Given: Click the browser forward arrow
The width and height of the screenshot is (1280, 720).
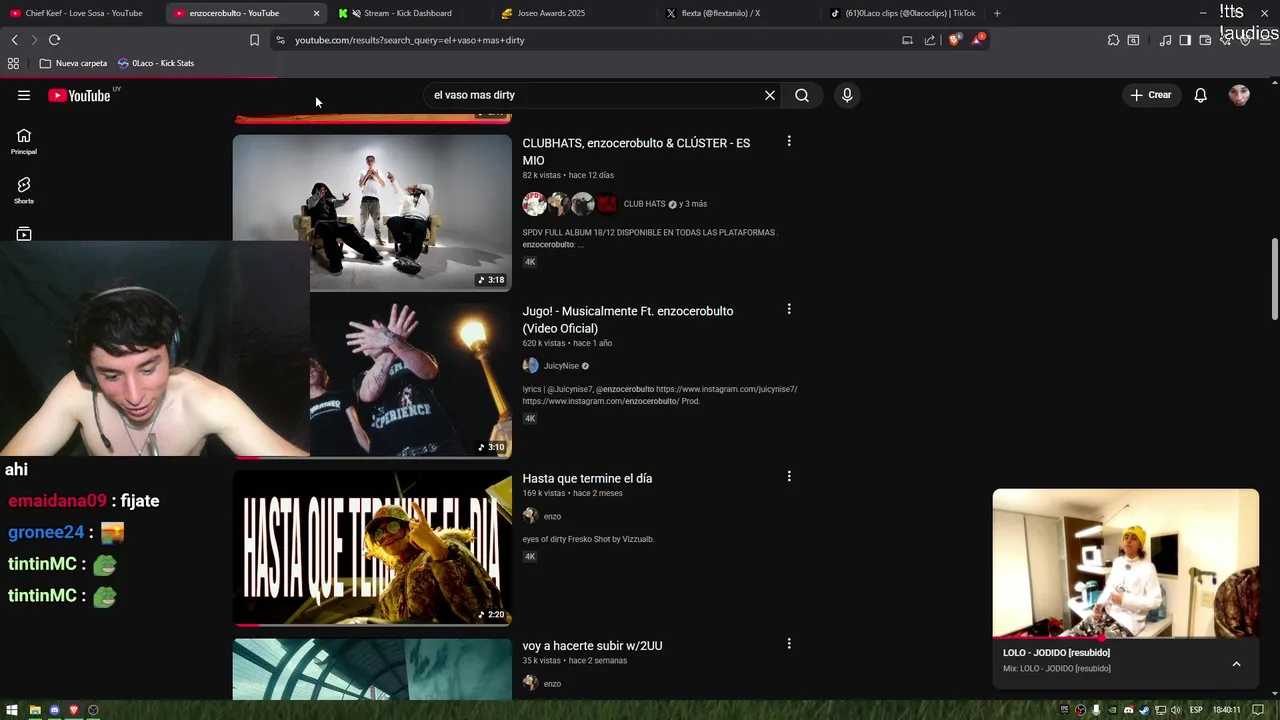Looking at the screenshot, I should click(33, 40).
